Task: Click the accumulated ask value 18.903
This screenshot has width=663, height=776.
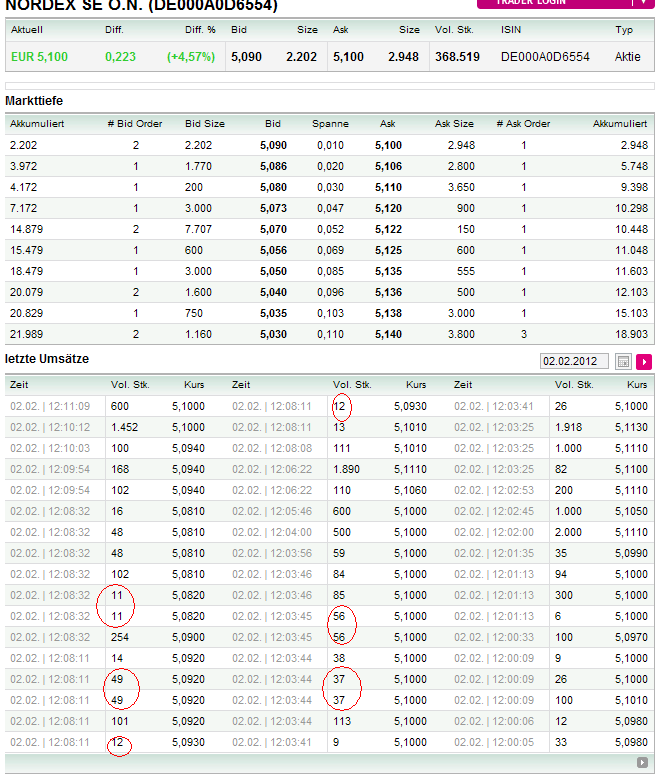Action: [631, 335]
